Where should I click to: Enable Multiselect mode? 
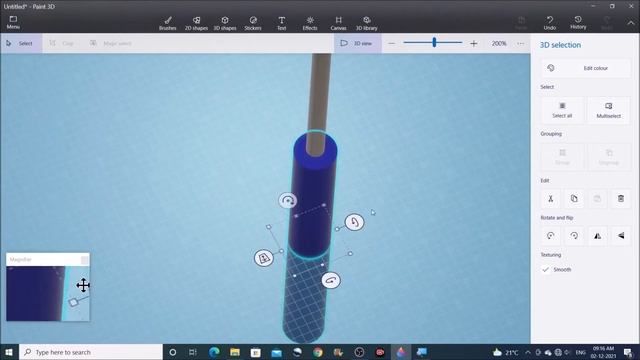click(x=609, y=110)
